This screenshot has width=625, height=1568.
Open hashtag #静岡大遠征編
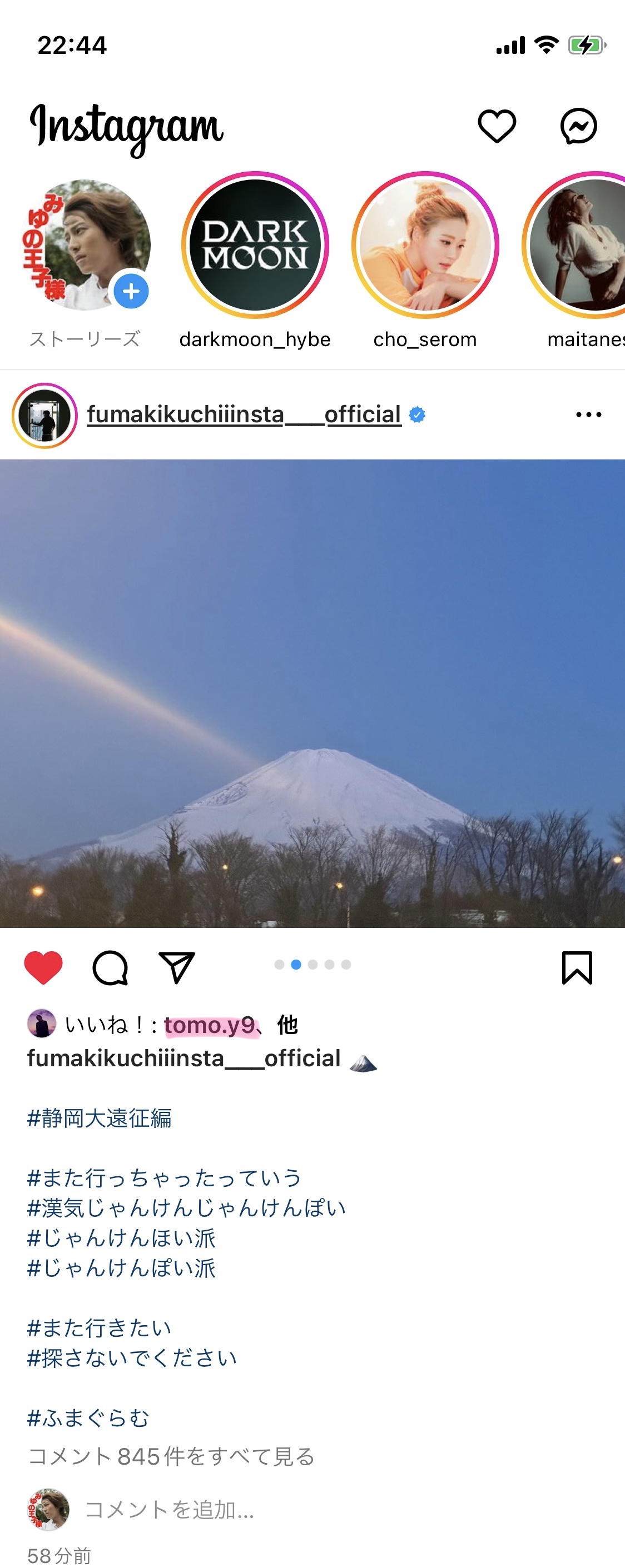click(100, 1118)
